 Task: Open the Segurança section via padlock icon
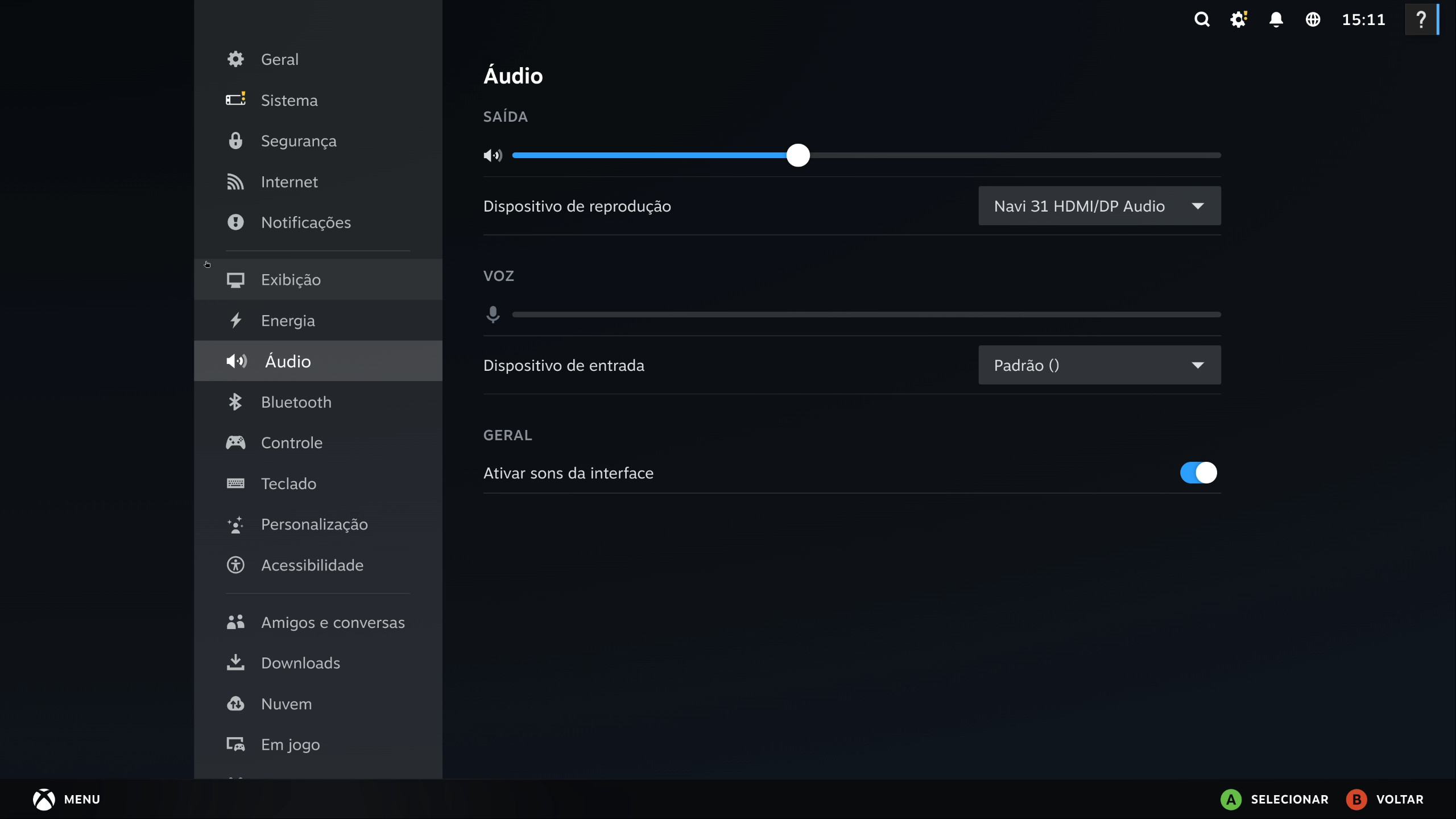coord(235,140)
